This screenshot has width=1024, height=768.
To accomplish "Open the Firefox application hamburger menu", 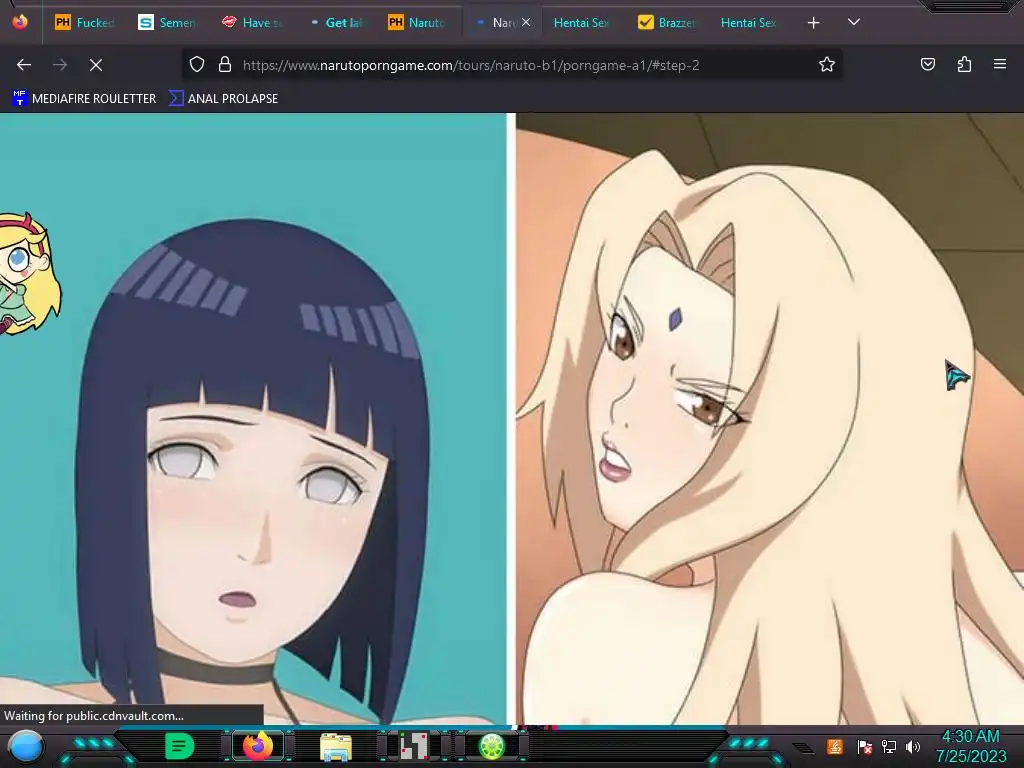I will point(1000,64).
